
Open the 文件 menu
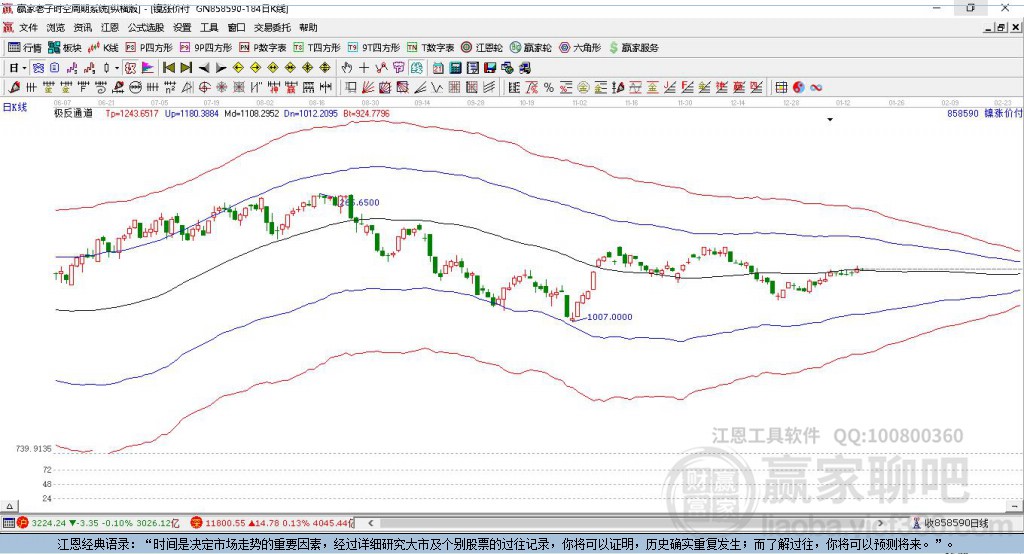[x=28, y=27]
